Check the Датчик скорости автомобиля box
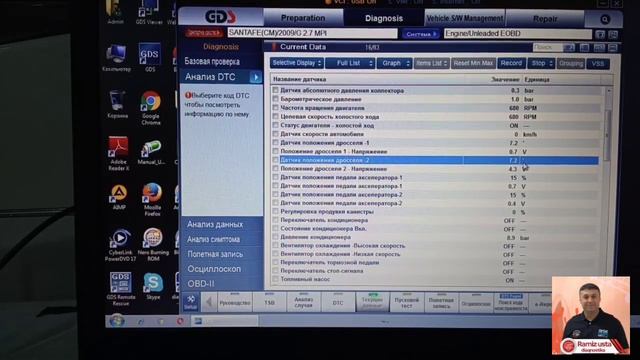 pos(276,134)
